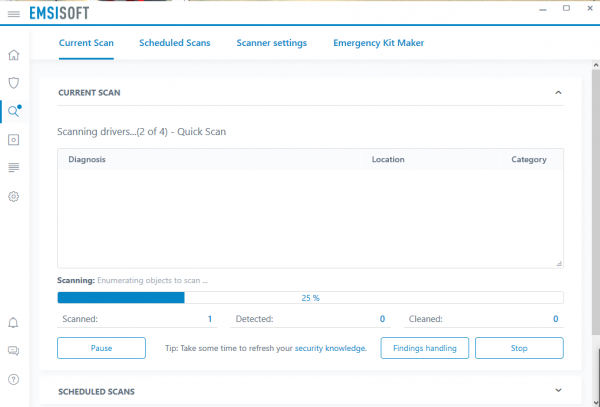Click the Scanned count value 1
600x407 pixels.
(210, 319)
